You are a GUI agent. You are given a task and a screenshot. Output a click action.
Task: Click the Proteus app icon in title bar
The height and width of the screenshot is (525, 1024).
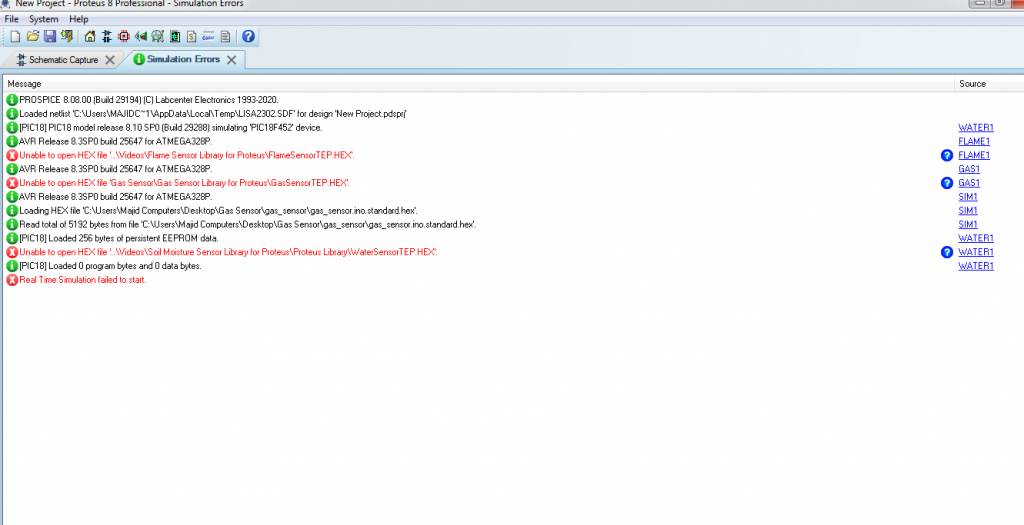coord(5,3)
